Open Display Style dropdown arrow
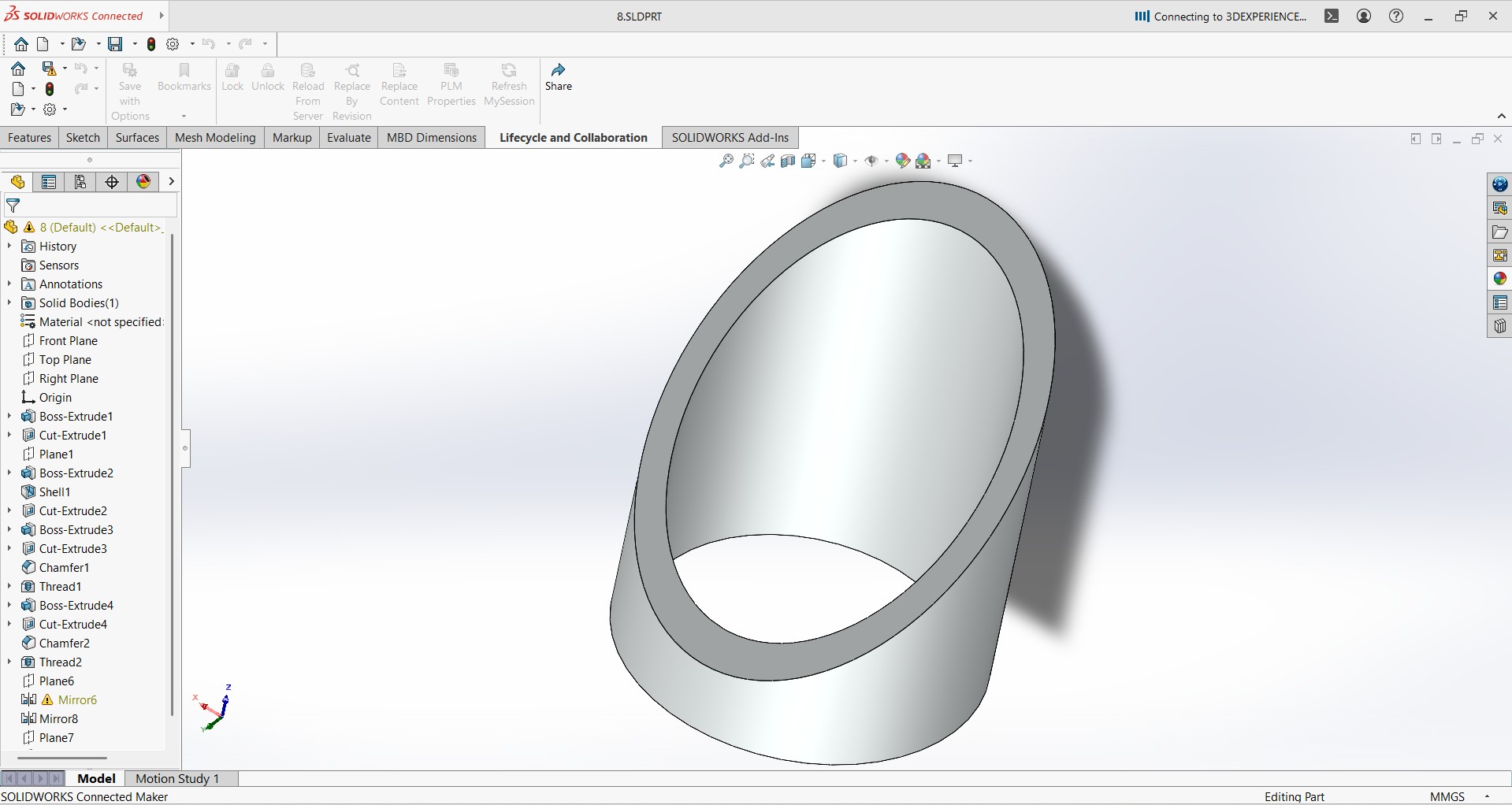 [x=856, y=161]
